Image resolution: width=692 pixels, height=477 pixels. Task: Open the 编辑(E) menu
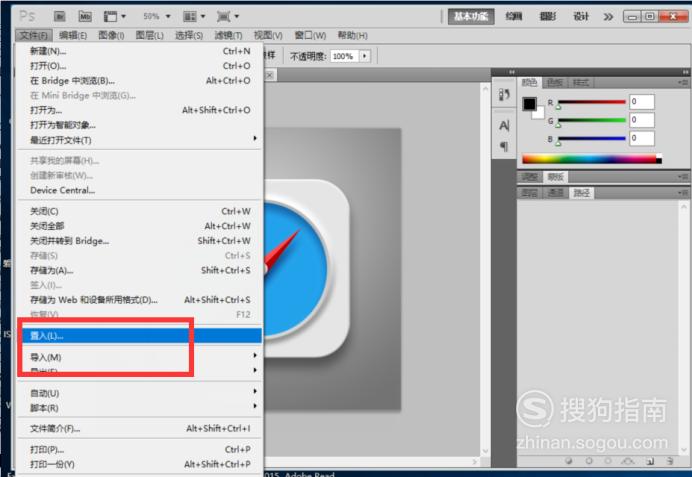[x=73, y=35]
